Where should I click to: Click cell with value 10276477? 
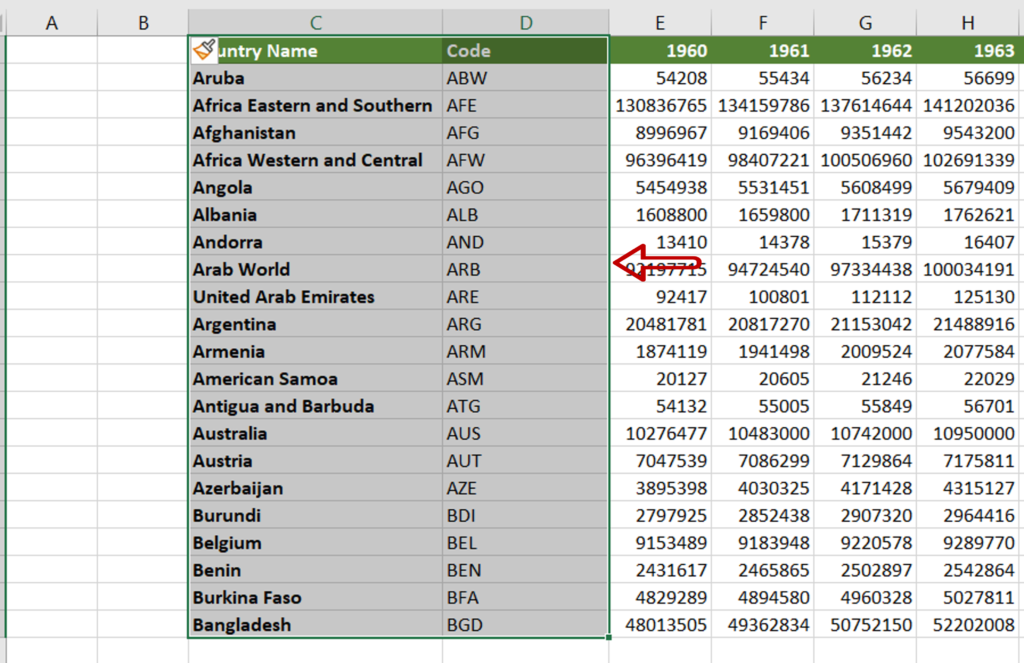(x=660, y=433)
